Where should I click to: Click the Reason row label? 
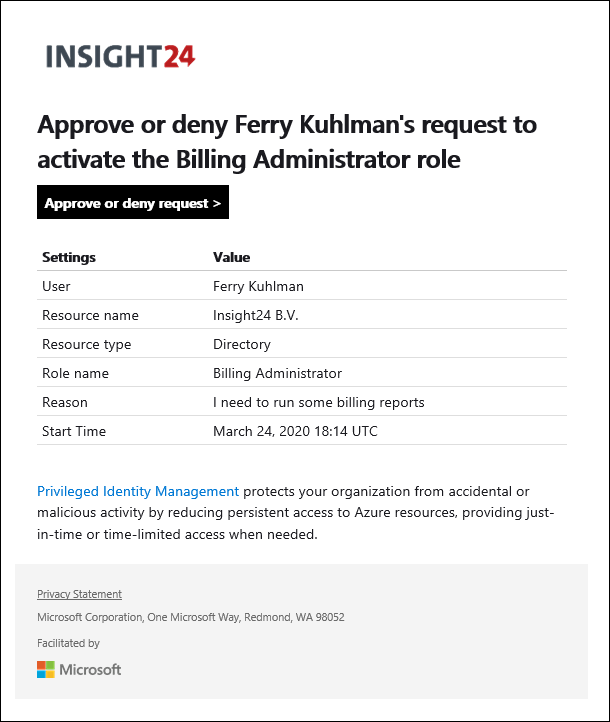[64, 402]
